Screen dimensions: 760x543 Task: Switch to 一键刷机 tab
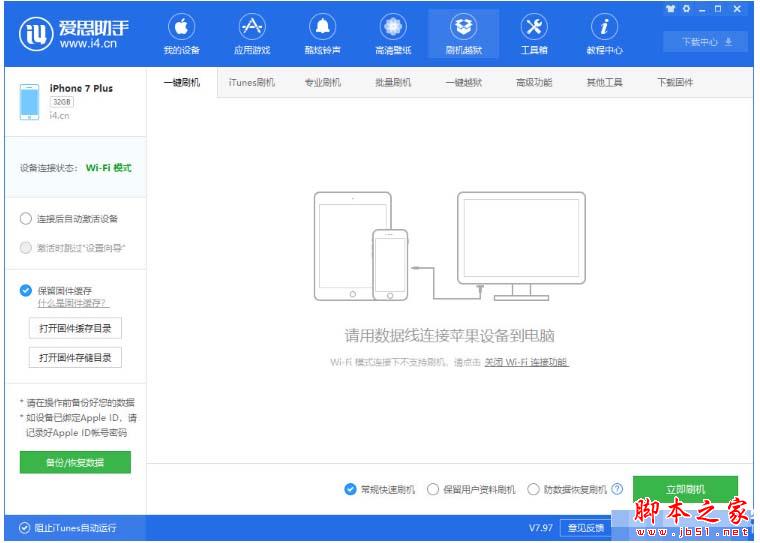182,82
